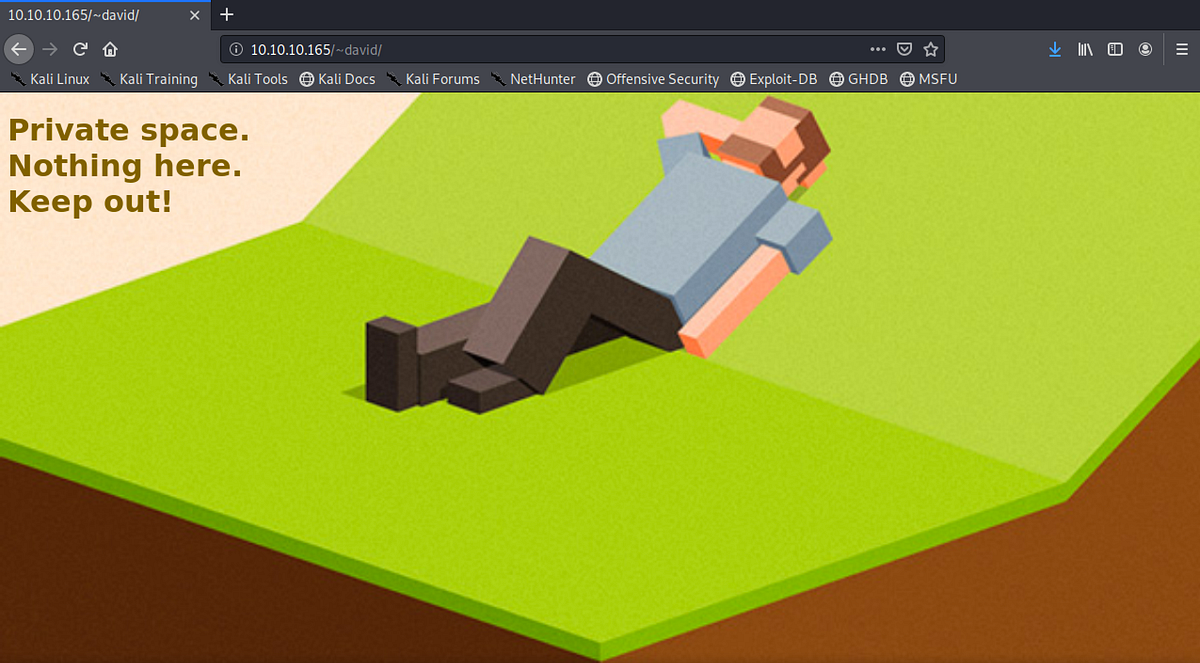Click the site information padlock icon
The image size is (1200, 663).
coord(234,48)
